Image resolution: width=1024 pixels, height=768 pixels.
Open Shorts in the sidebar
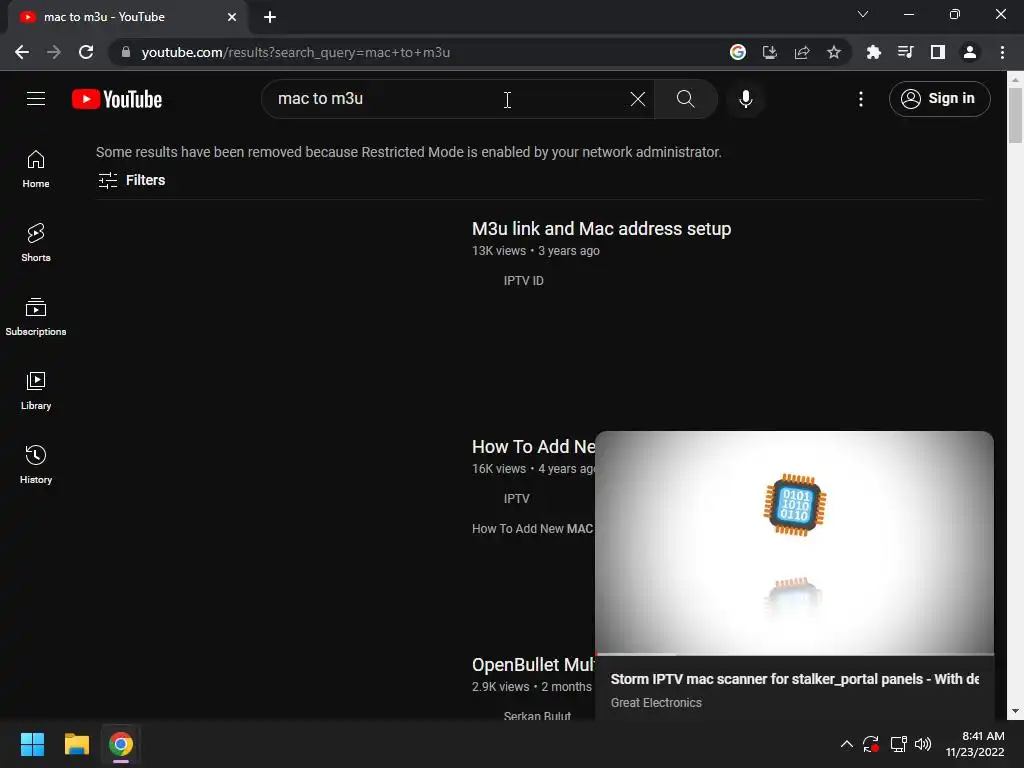[x=36, y=243]
